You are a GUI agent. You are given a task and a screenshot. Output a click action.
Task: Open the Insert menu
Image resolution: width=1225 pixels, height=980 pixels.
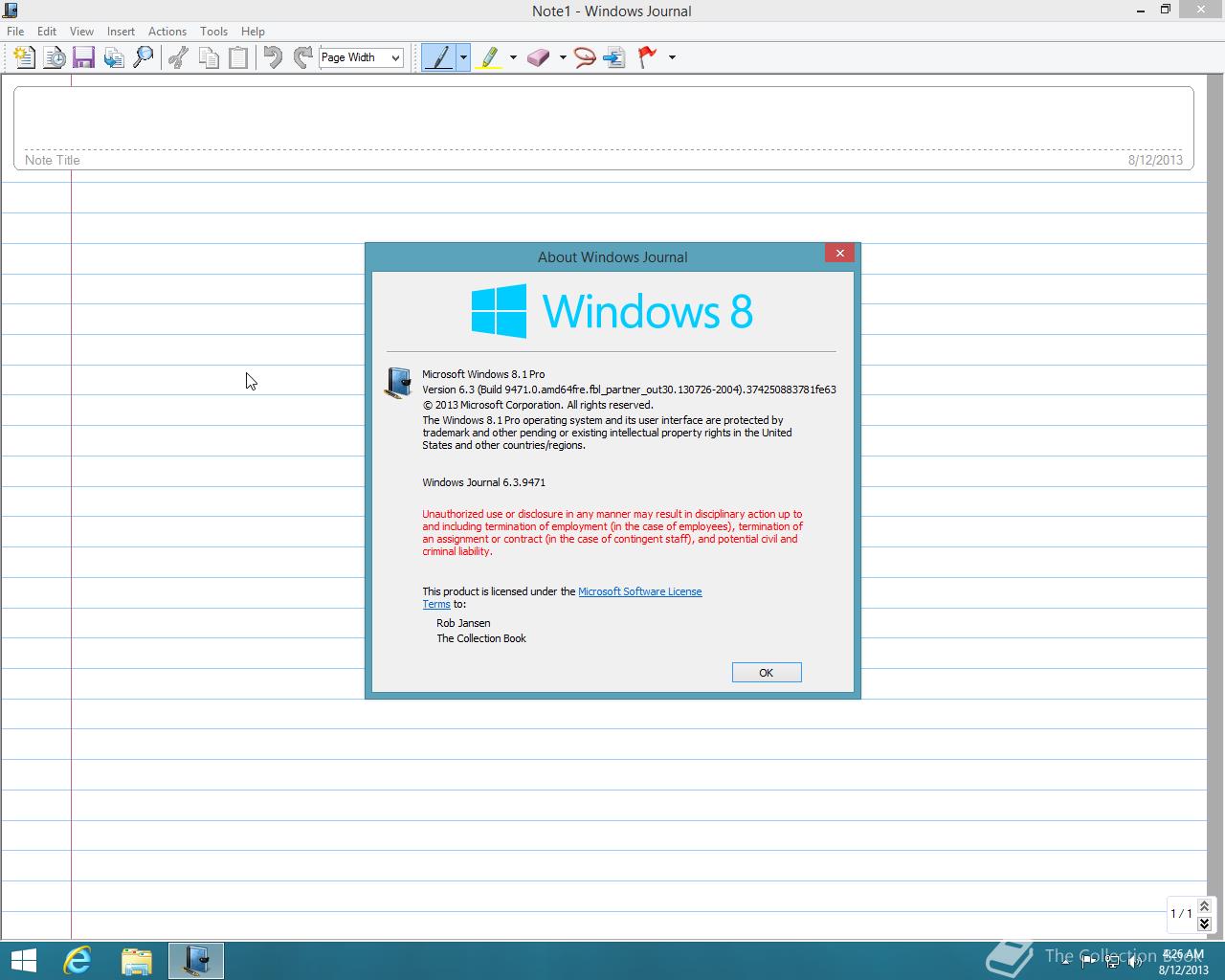tap(121, 32)
